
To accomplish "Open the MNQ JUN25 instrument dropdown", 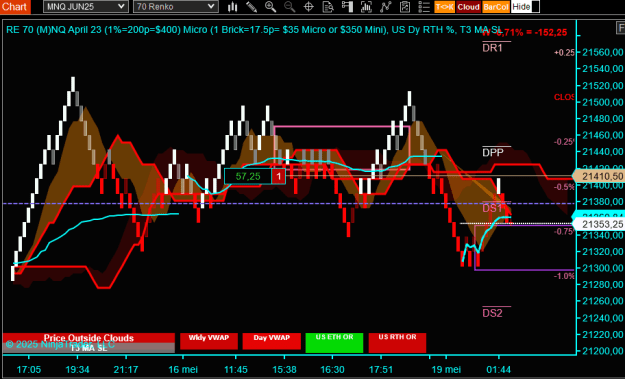I will click(86, 7).
